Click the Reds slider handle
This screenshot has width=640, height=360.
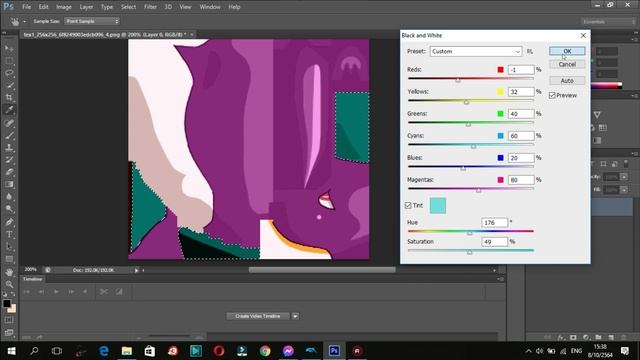tap(458, 80)
